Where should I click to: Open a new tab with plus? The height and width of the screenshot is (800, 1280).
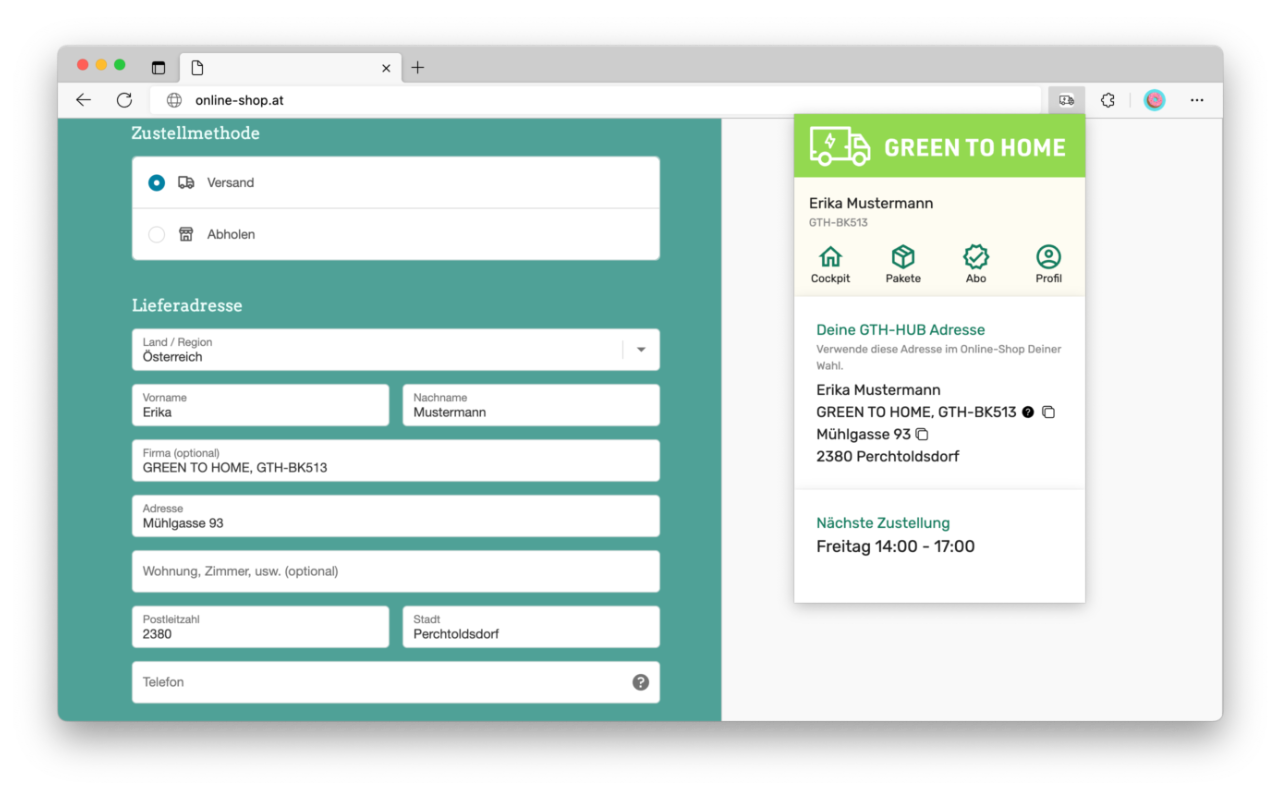pyautogui.click(x=418, y=67)
